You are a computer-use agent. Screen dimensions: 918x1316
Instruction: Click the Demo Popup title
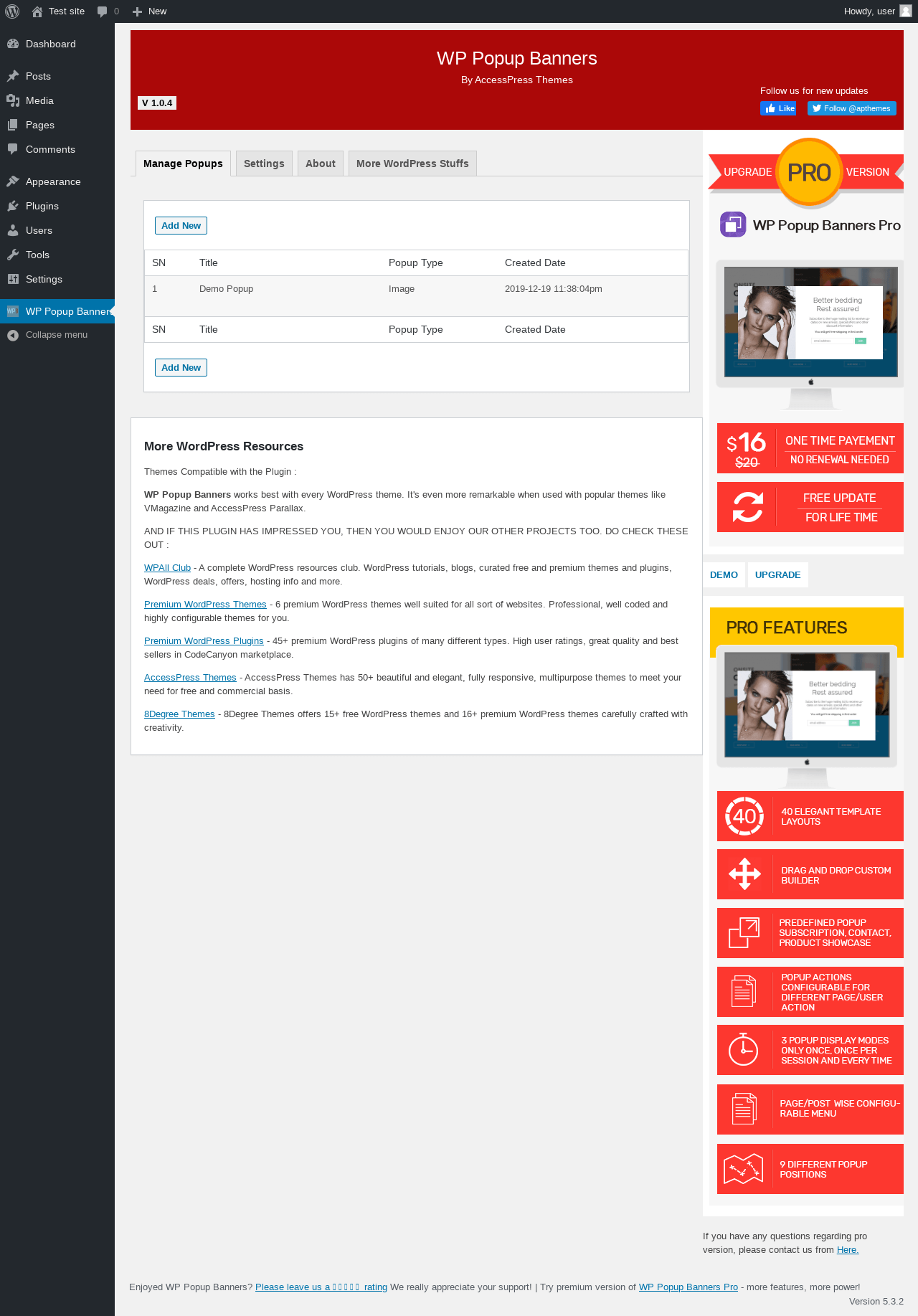(226, 289)
